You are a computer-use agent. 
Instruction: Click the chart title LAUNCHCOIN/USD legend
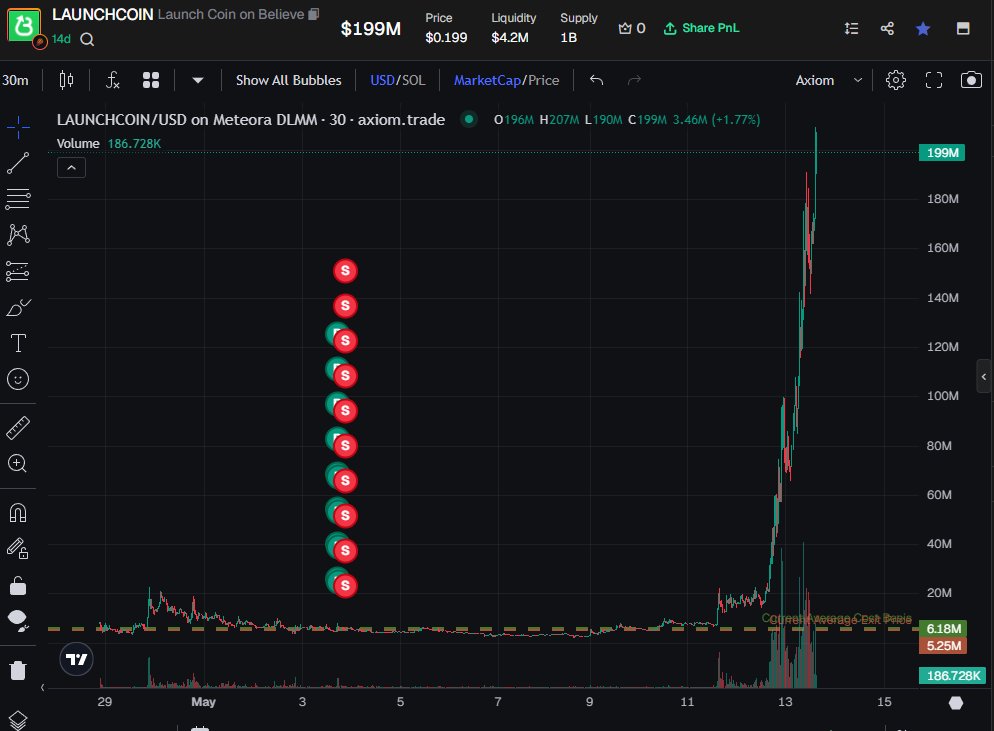point(250,119)
